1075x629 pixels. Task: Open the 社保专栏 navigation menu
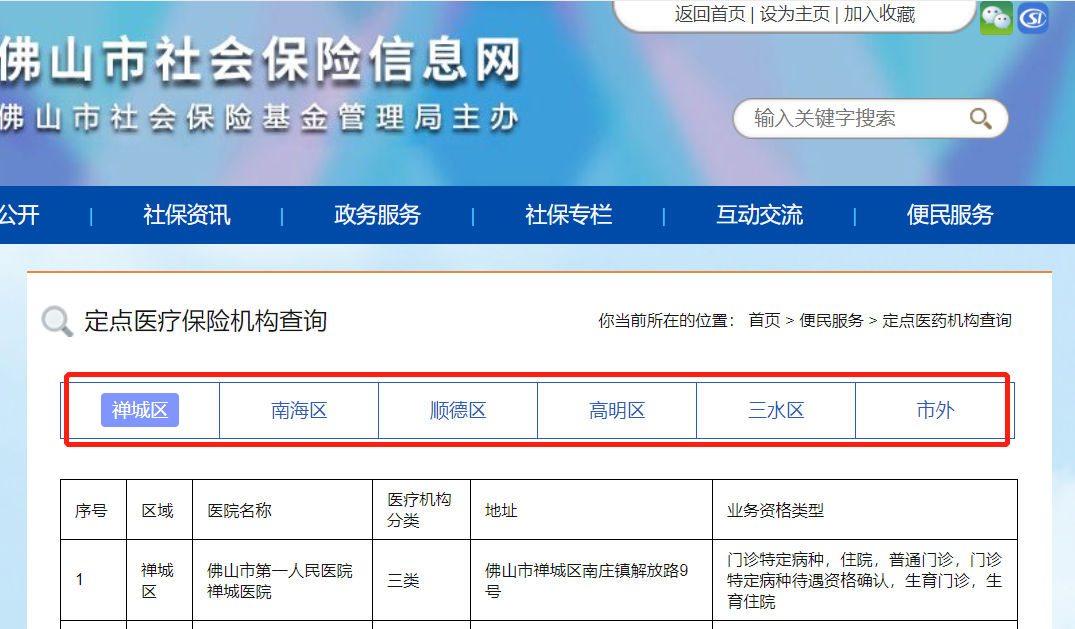(x=568, y=215)
